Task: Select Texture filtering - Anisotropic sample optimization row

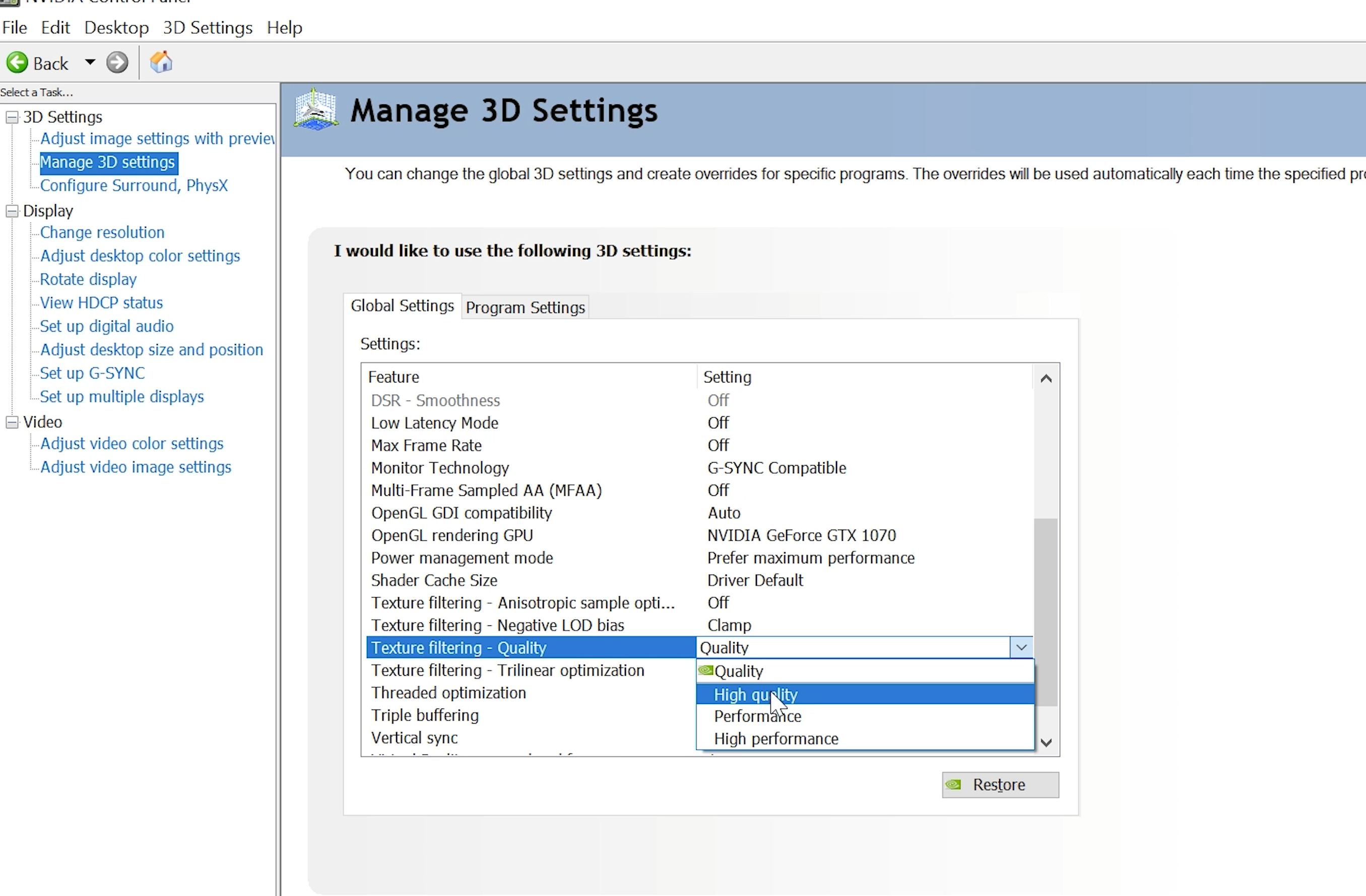Action: coord(699,603)
